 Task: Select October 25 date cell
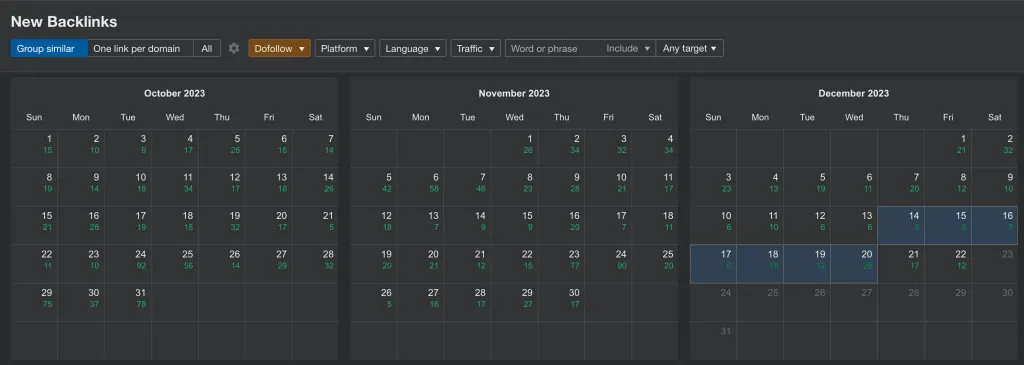pos(175,264)
